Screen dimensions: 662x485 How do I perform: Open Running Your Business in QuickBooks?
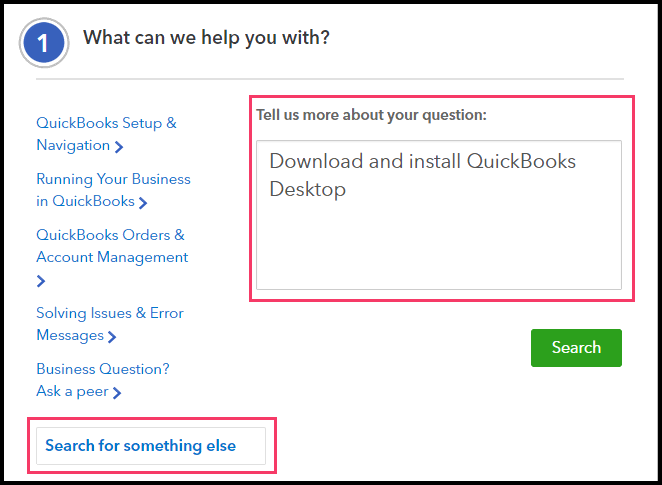click(113, 179)
